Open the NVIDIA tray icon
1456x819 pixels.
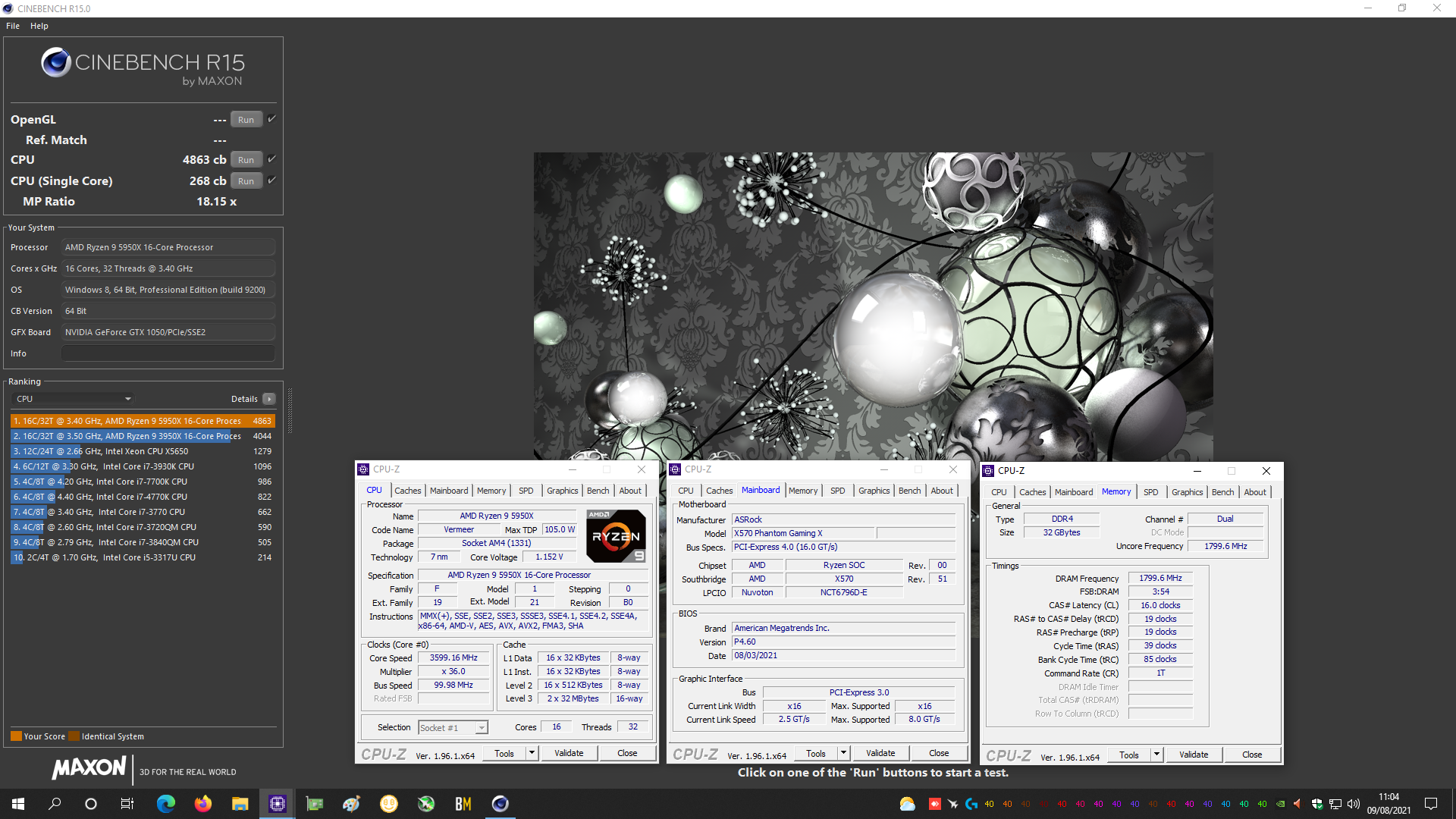(x=1281, y=804)
